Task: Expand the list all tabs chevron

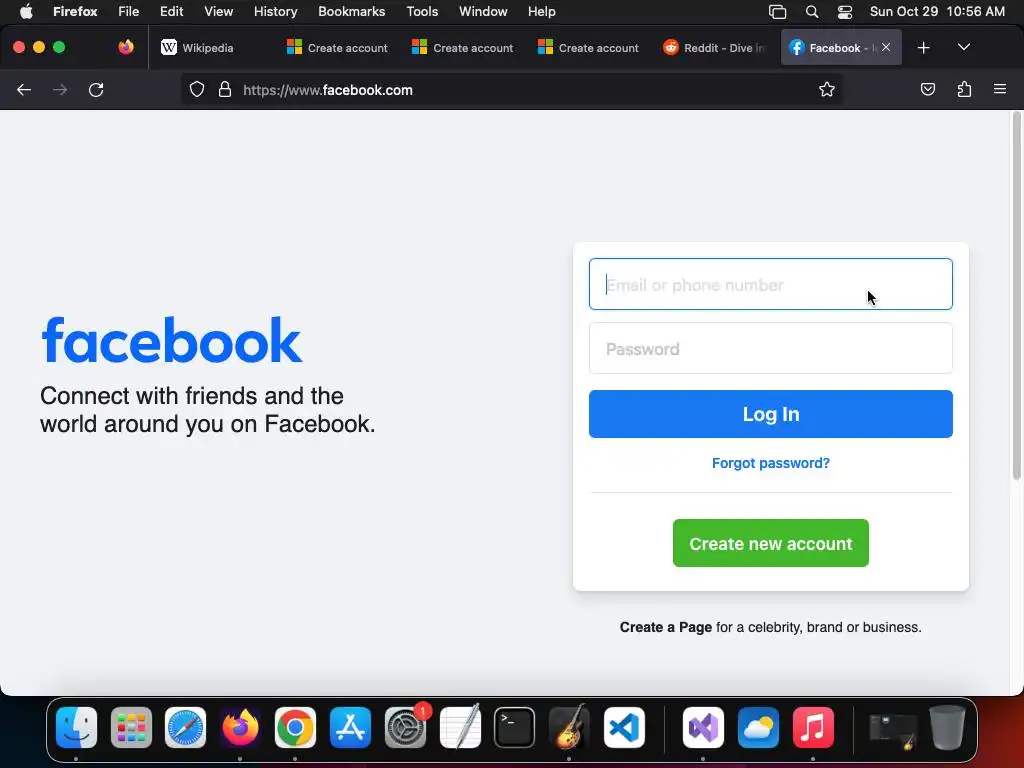Action: pos(964,47)
